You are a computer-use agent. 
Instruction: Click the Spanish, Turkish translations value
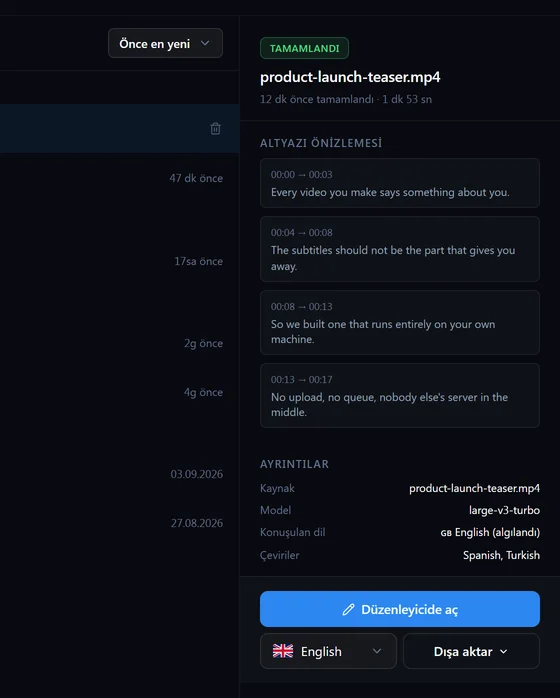pyautogui.click(x=501, y=555)
